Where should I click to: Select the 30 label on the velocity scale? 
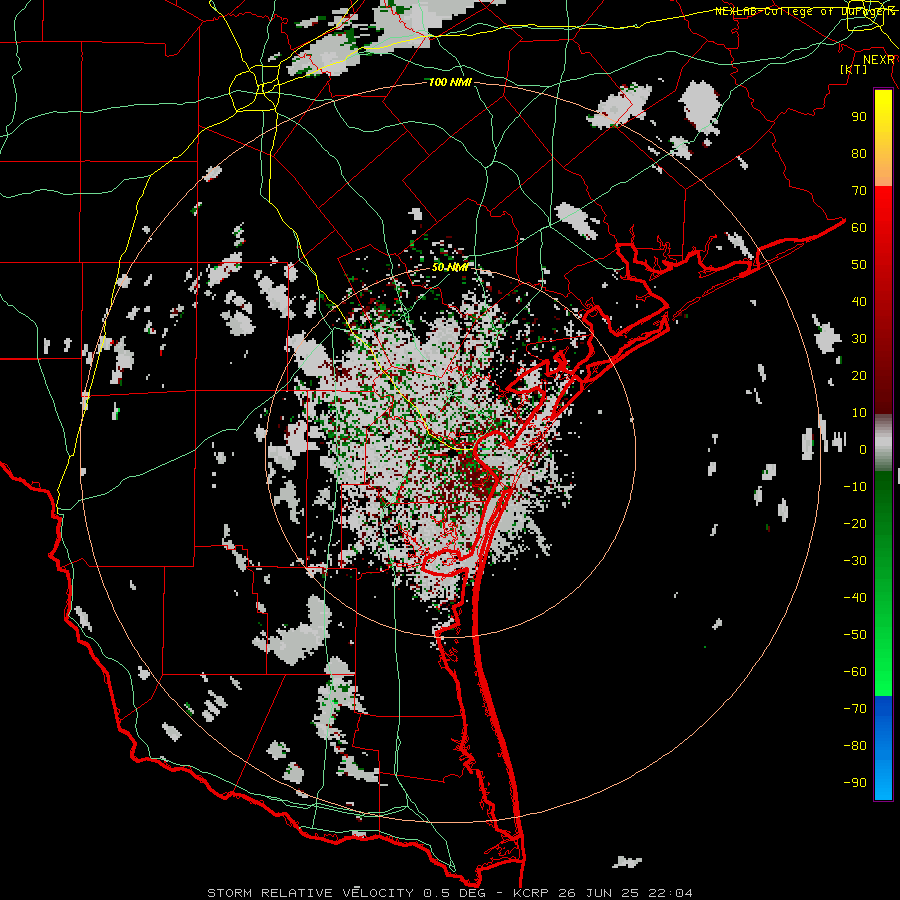coord(859,339)
